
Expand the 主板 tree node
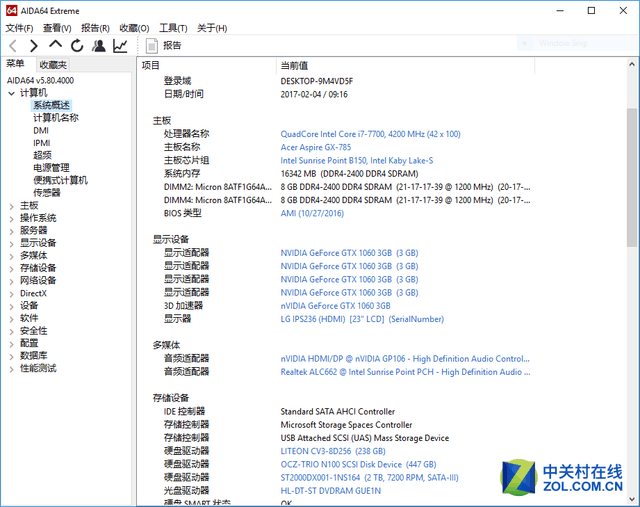tap(11, 207)
